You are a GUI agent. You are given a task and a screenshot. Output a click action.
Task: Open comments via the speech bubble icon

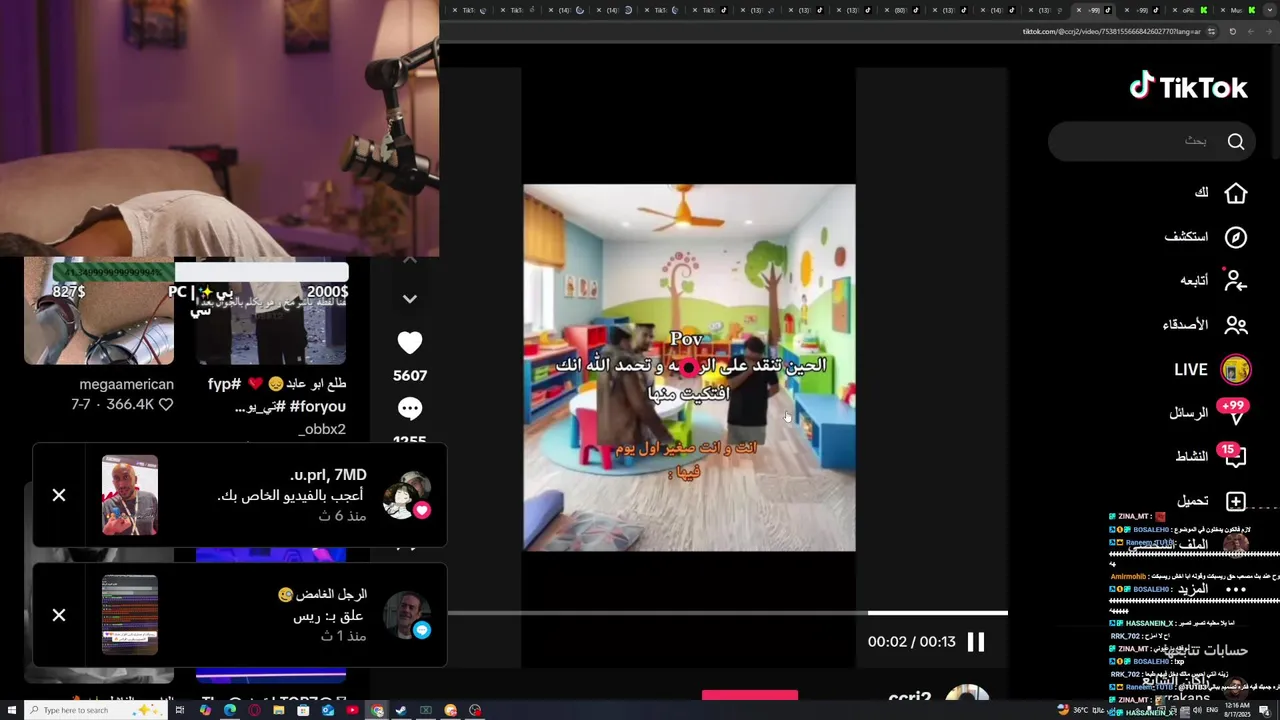point(410,408)
